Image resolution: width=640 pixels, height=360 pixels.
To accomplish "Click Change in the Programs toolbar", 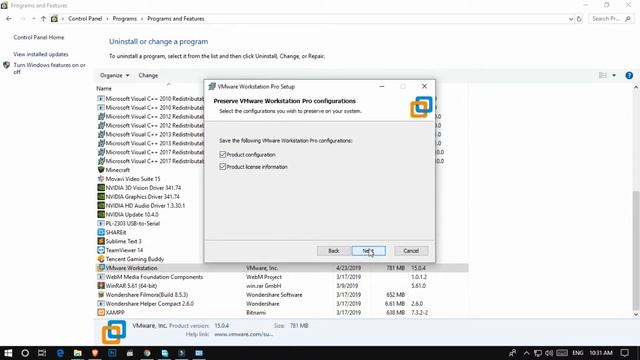I will pos(148,76).
